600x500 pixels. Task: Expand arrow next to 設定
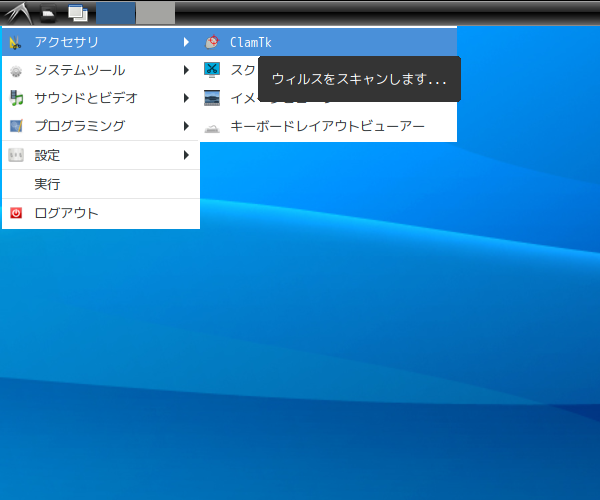coord(186,155)
